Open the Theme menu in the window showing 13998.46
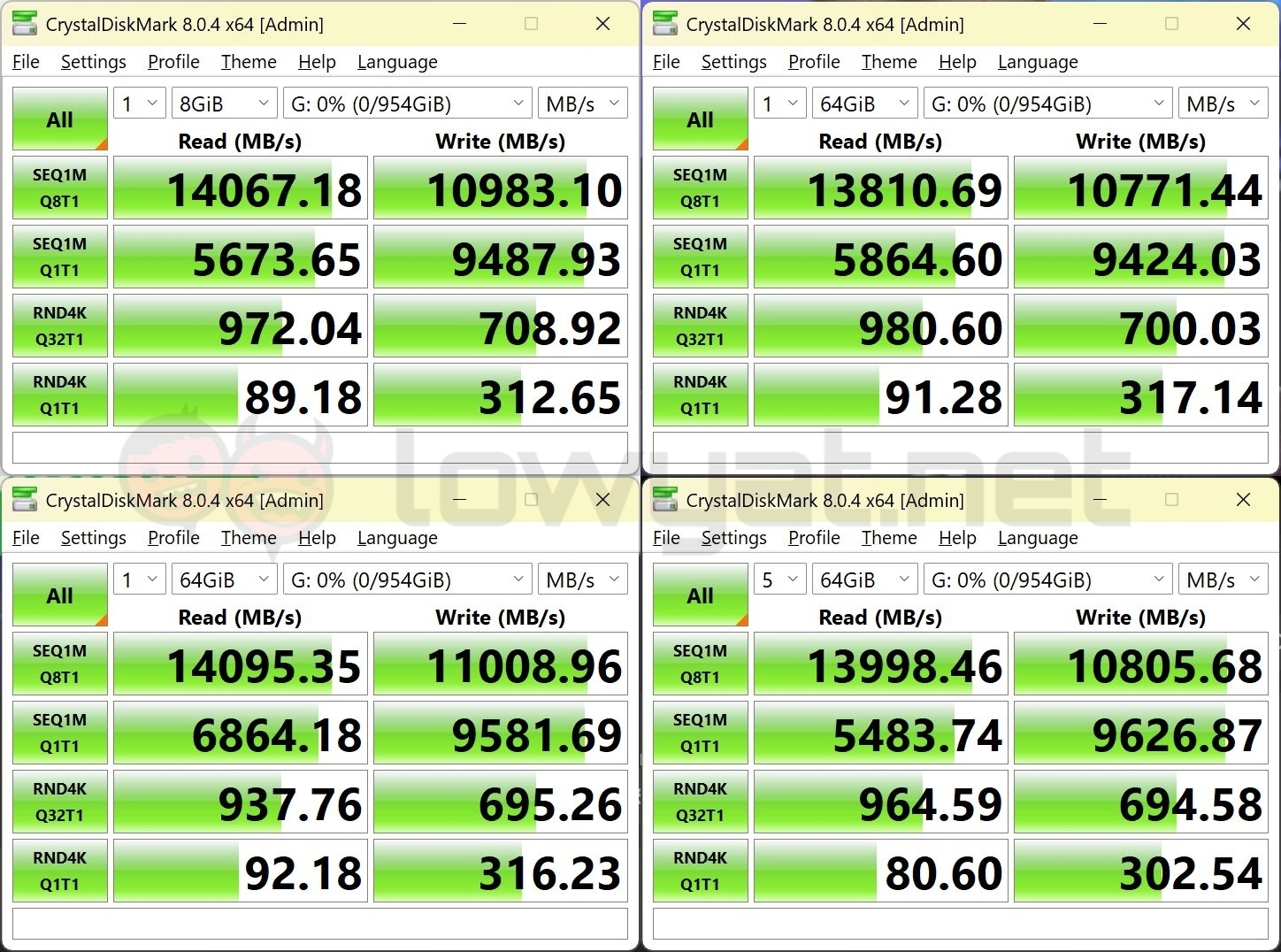 pos(889,537)
